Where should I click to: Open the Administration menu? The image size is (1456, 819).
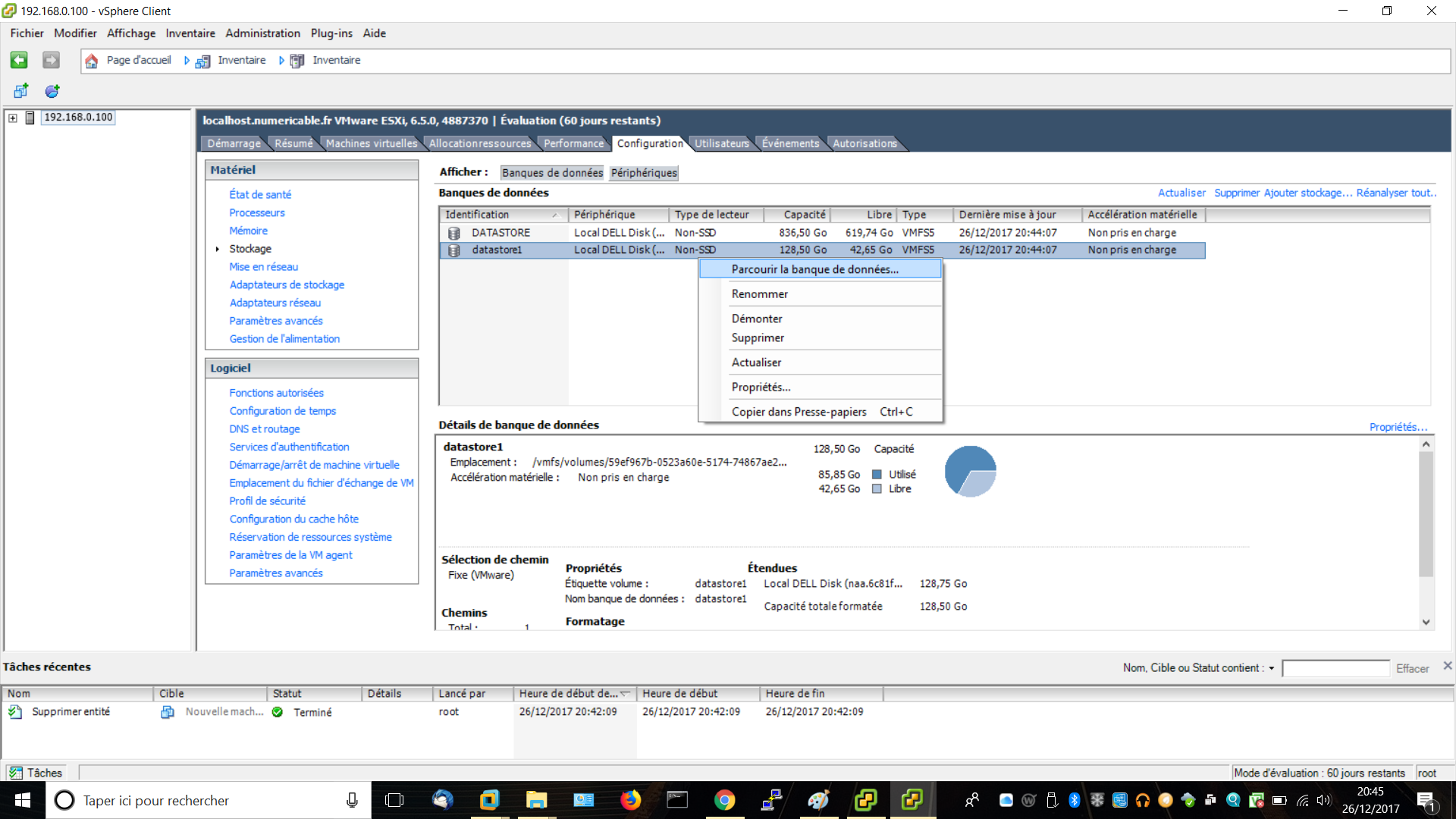click(262, 33)
